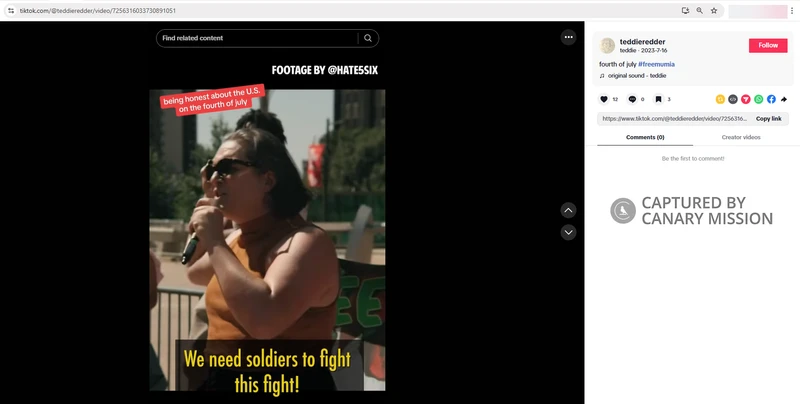Share video to Facebook
Screen dimensions: 800x404
click(x=771, y=99)
